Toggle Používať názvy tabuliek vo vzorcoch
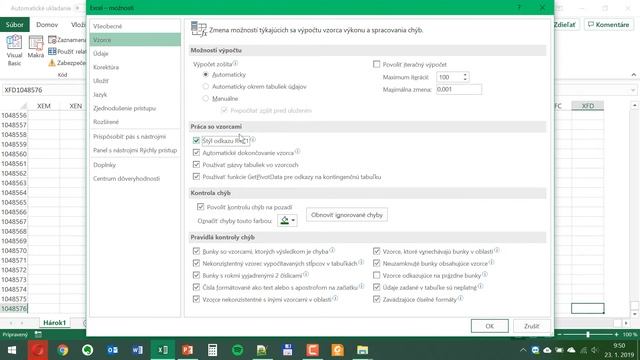 point(196,164)
